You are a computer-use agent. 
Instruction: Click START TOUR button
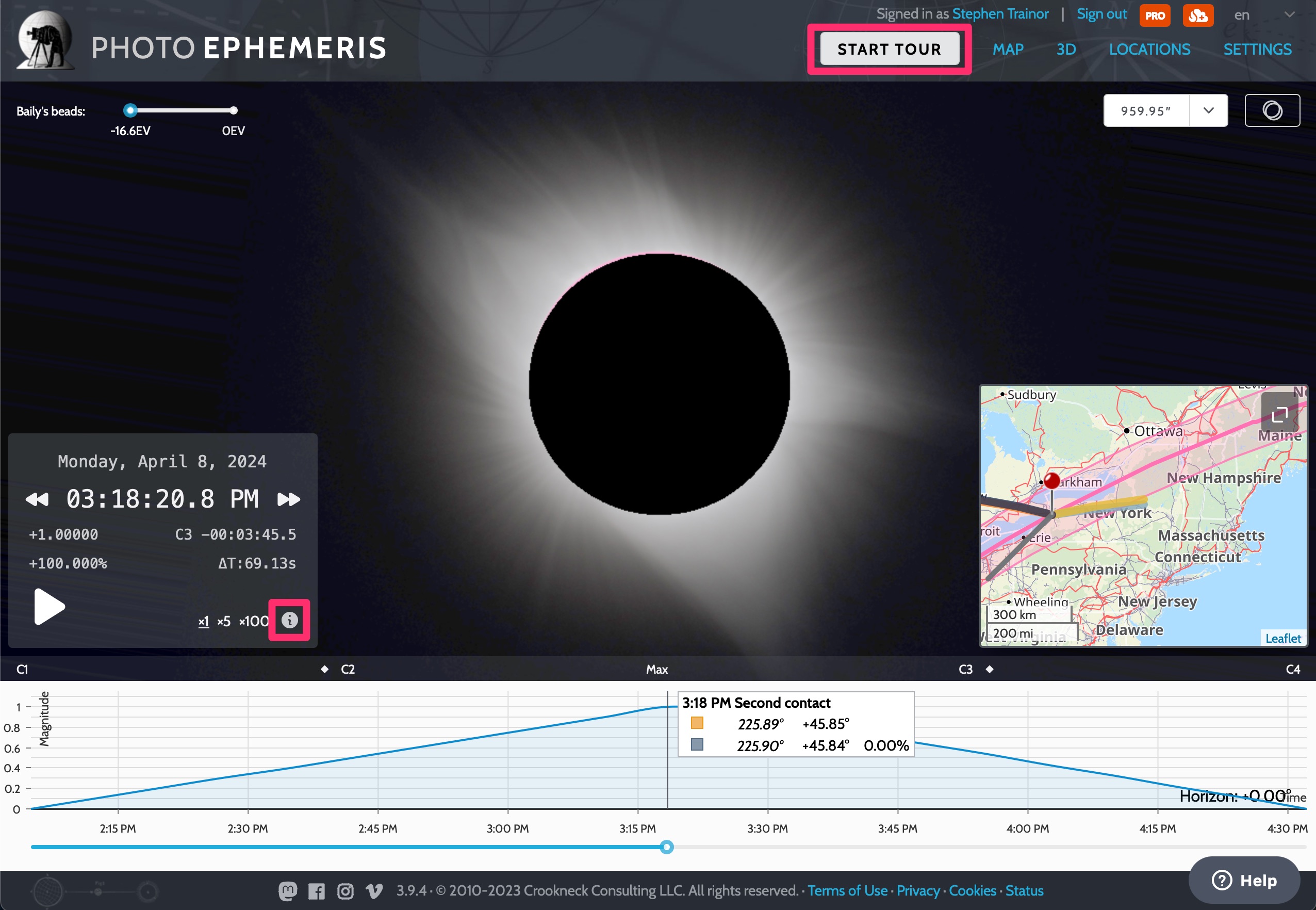[888, 48]
